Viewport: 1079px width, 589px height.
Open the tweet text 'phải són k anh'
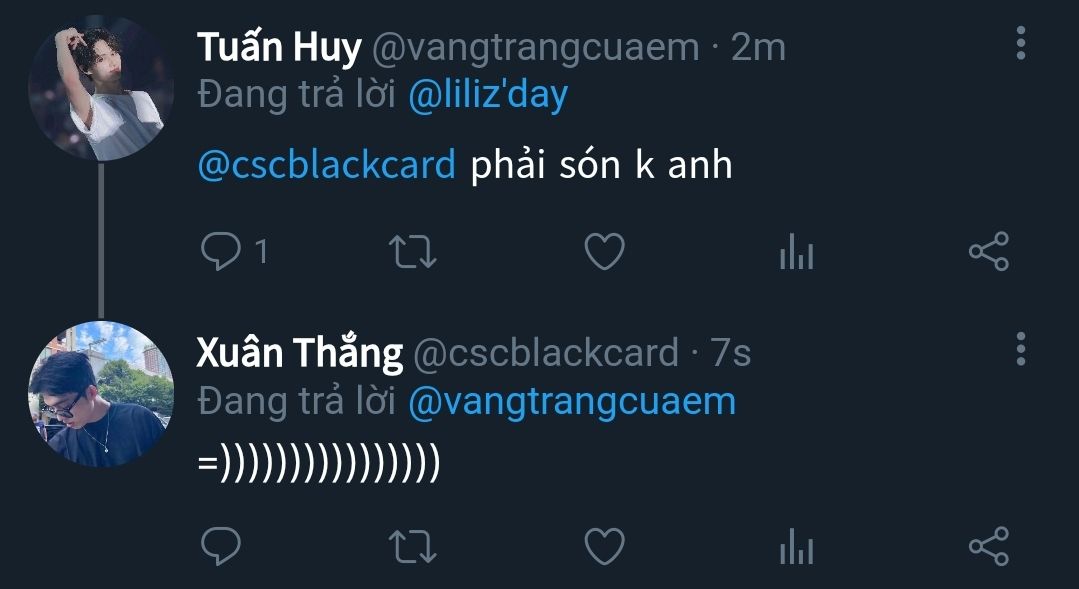click(601, 165)
